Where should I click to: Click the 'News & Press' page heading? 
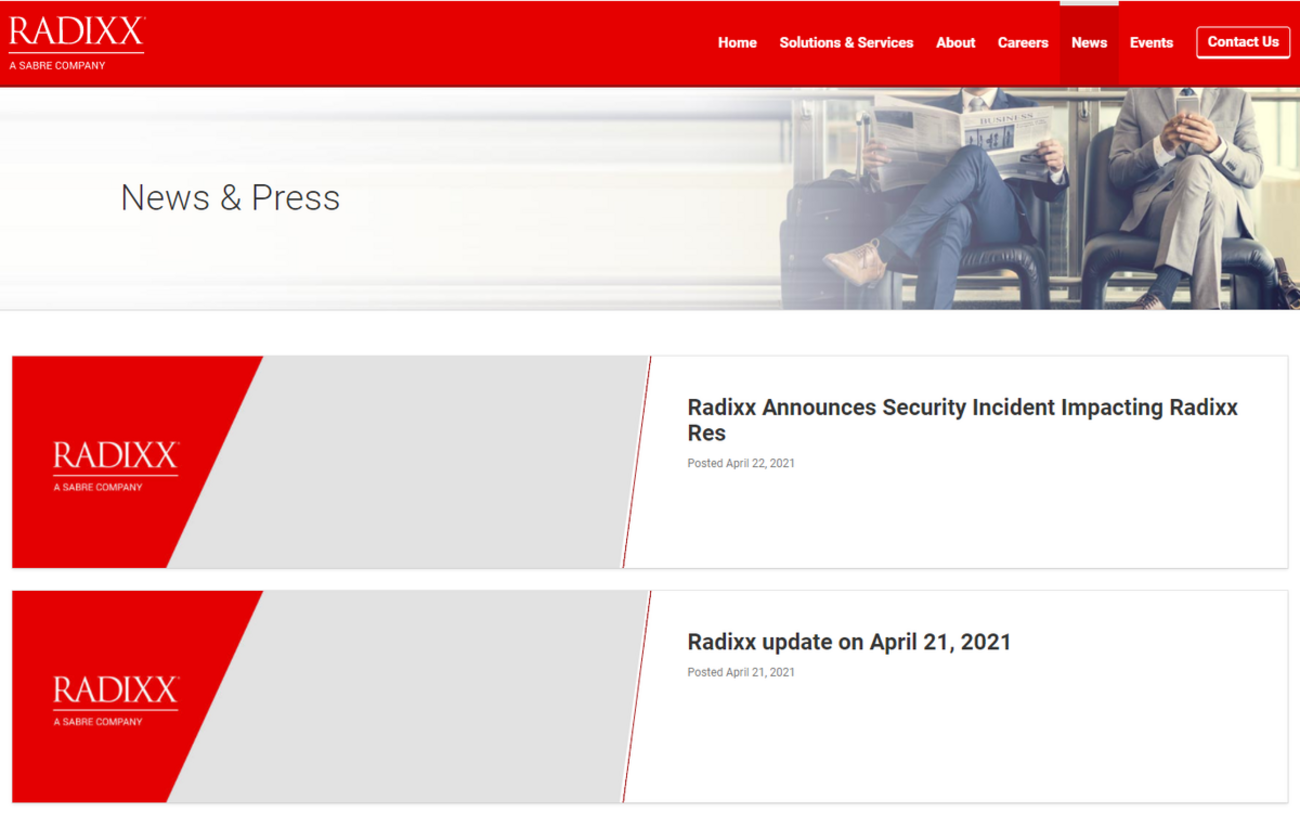230,198
